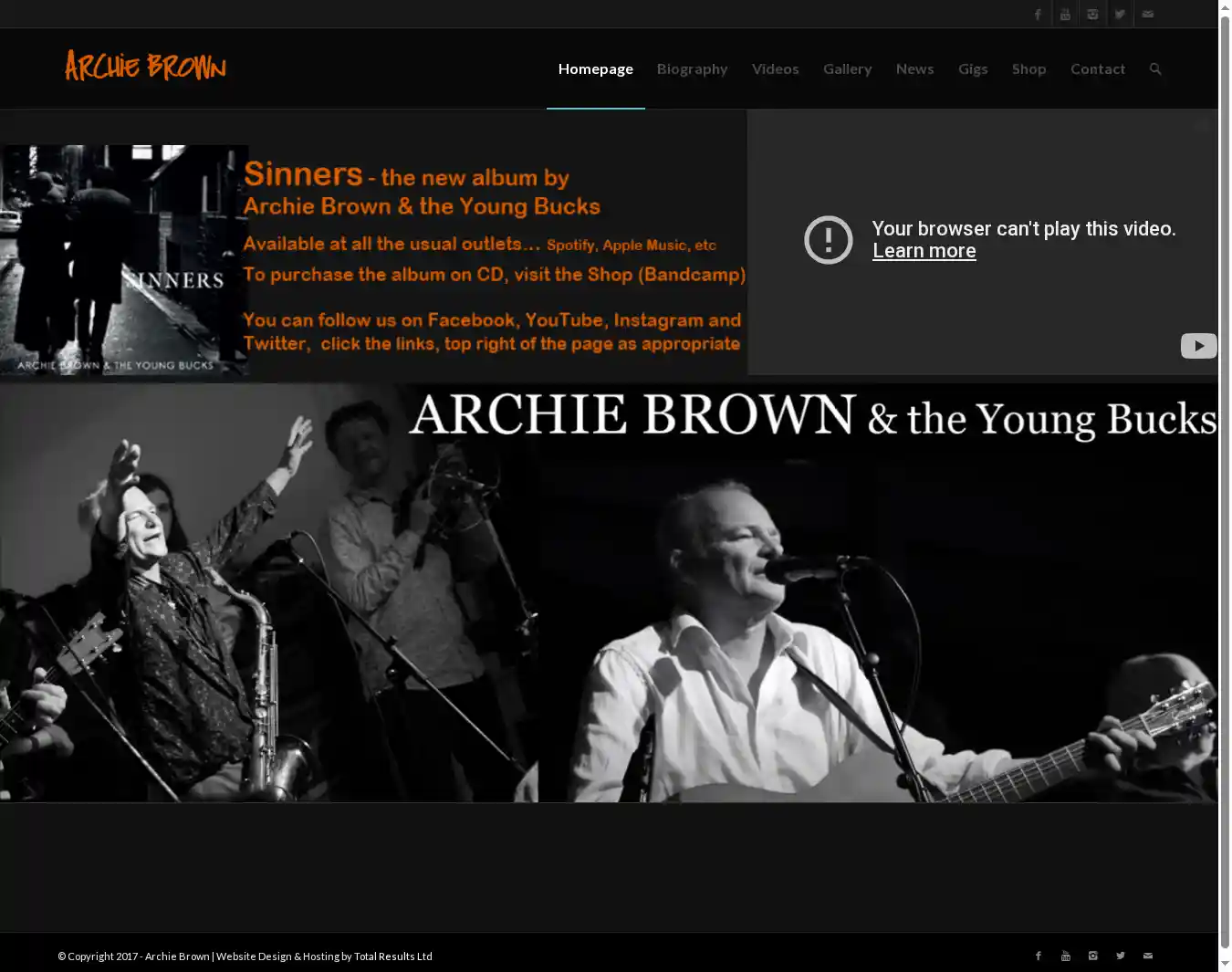Open the Videos menu item
The height and width of the screenshot is (972, 1232).
(x=775, y=69)
